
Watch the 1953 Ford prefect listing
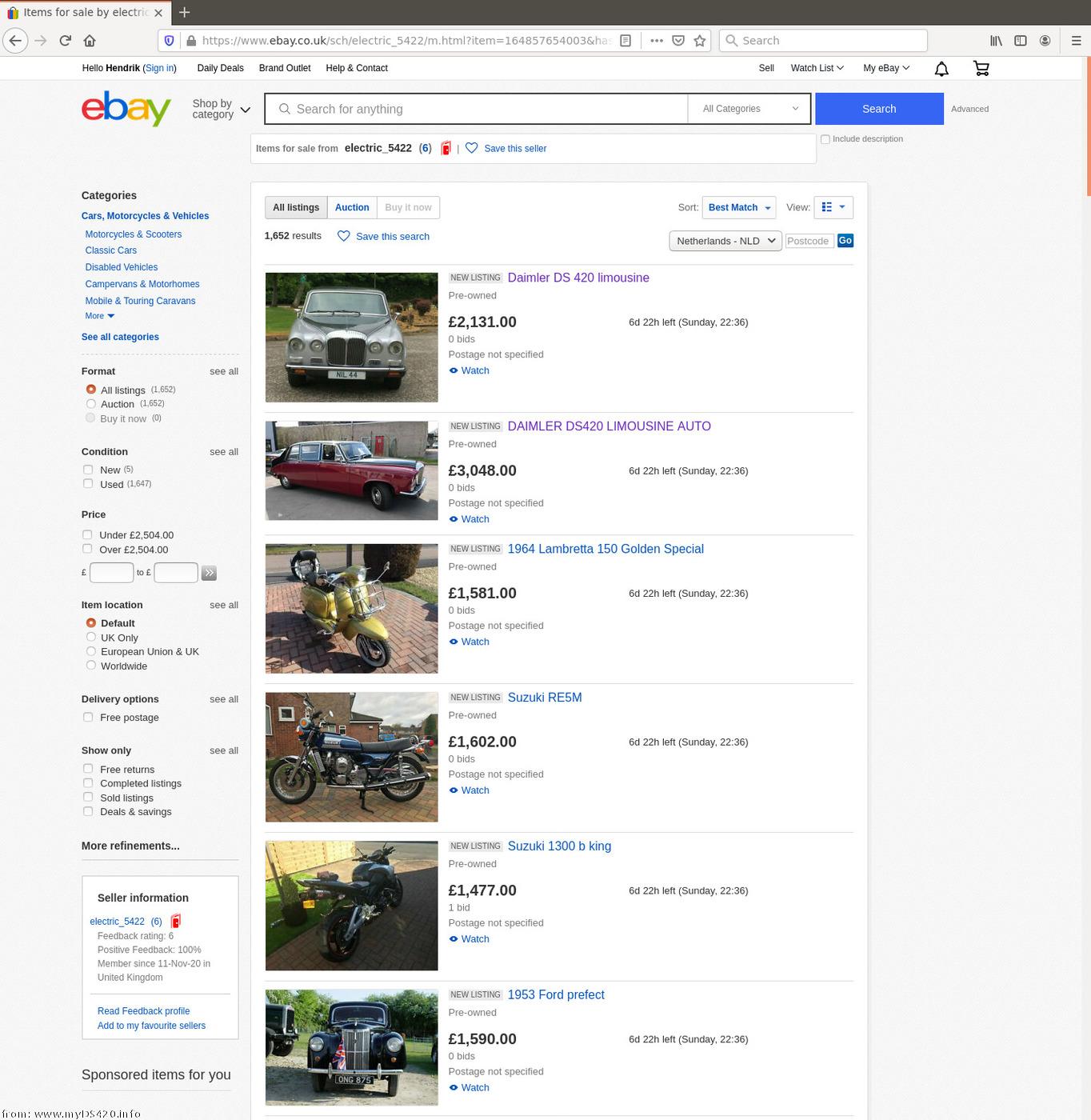[470, 1087]
